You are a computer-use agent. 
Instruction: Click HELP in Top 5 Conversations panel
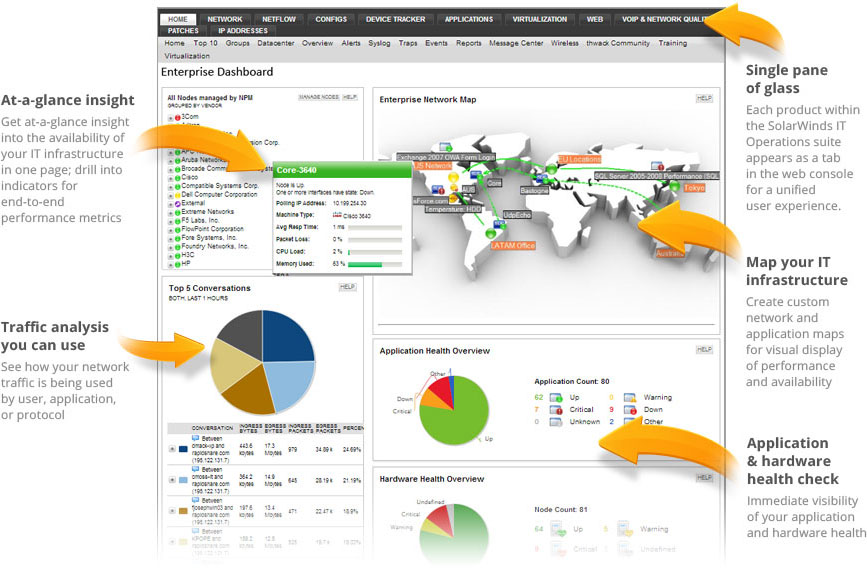point(347,287)
